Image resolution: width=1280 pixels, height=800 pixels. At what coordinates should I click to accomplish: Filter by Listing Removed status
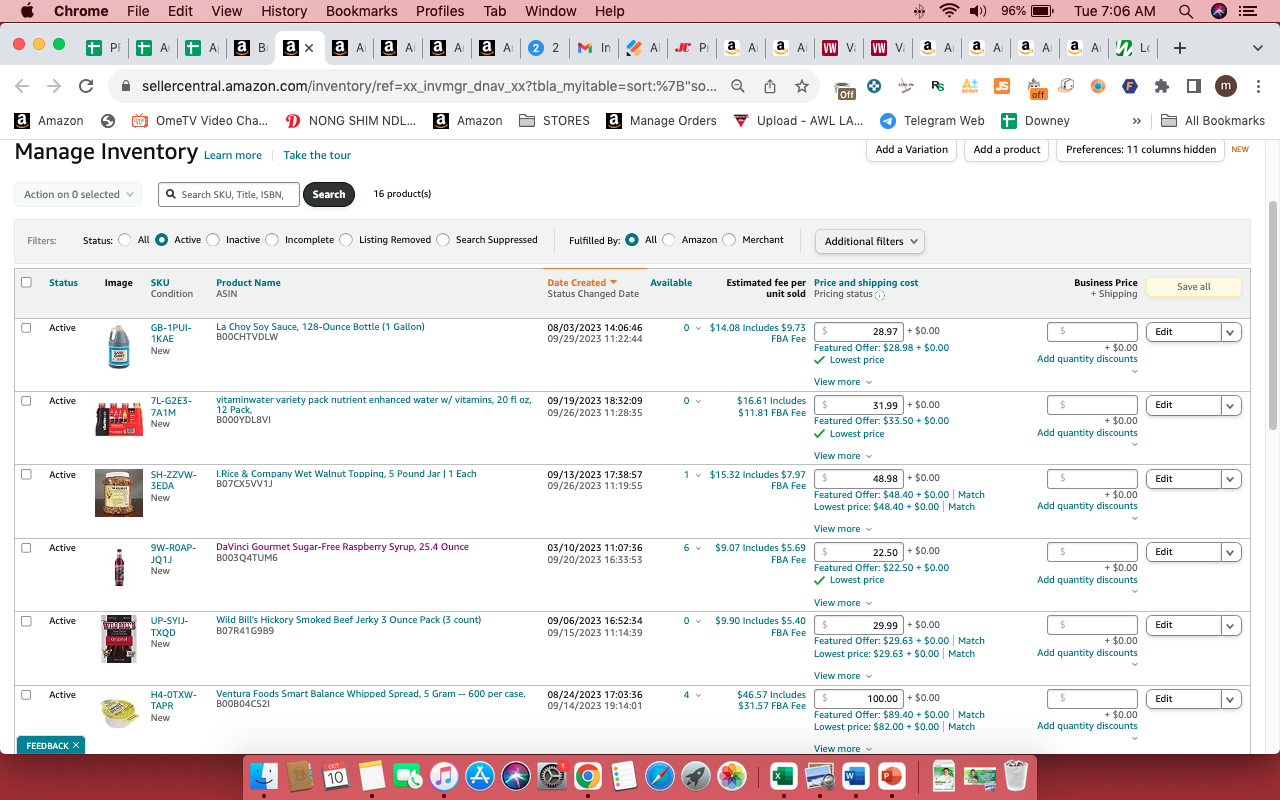tap(346, 240)
